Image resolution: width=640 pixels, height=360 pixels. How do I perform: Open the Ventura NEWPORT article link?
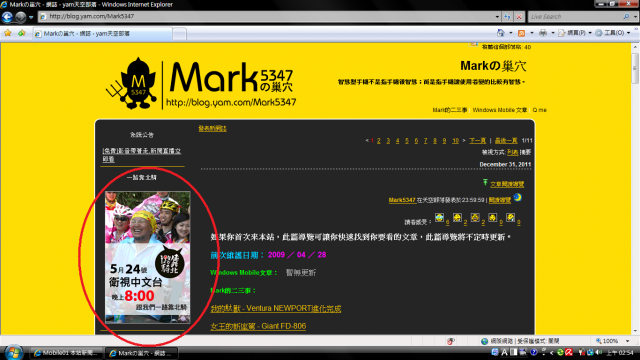(276, 309)
